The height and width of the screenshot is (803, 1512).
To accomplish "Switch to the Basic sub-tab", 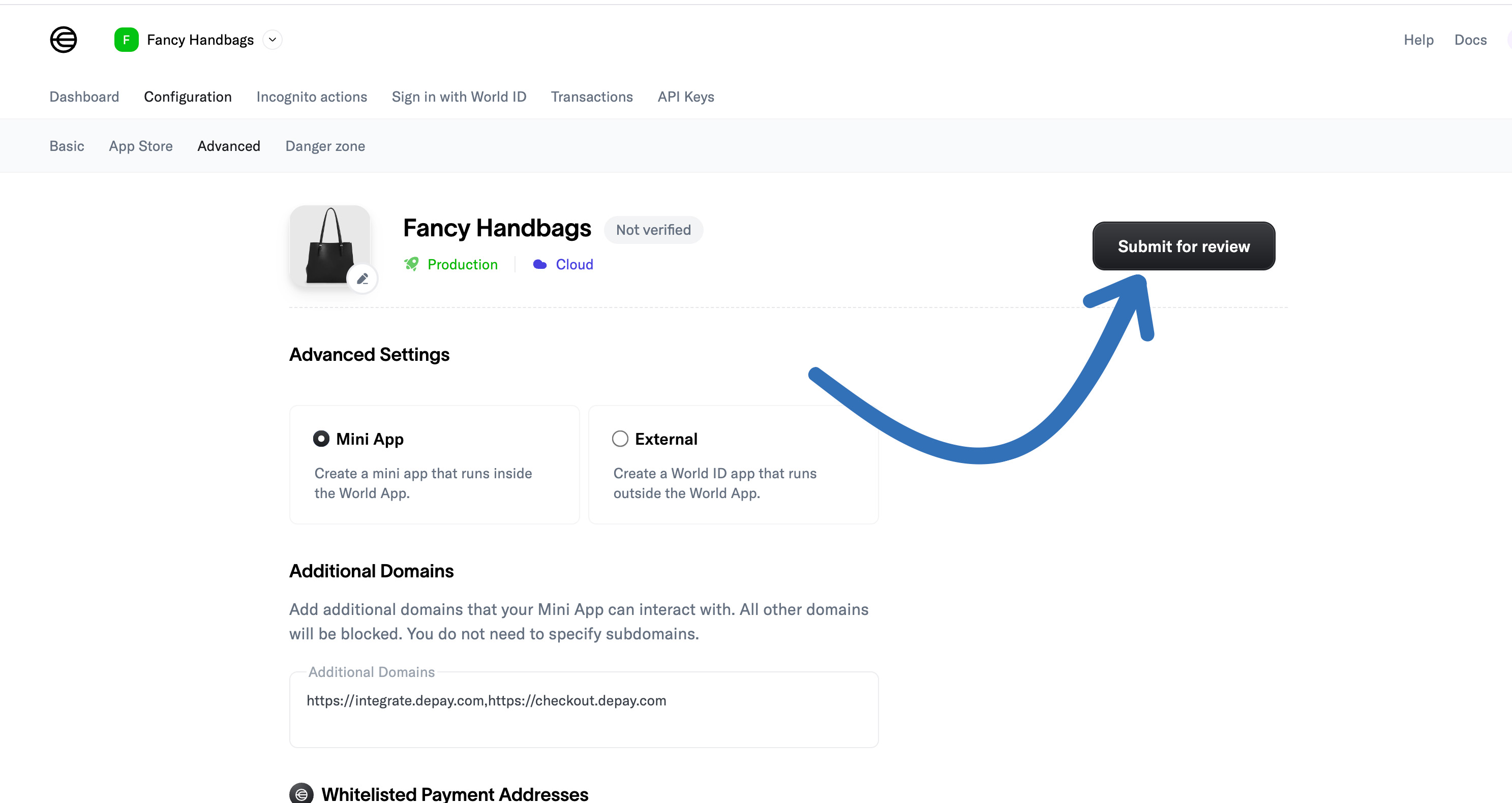I will click(67, 146).
